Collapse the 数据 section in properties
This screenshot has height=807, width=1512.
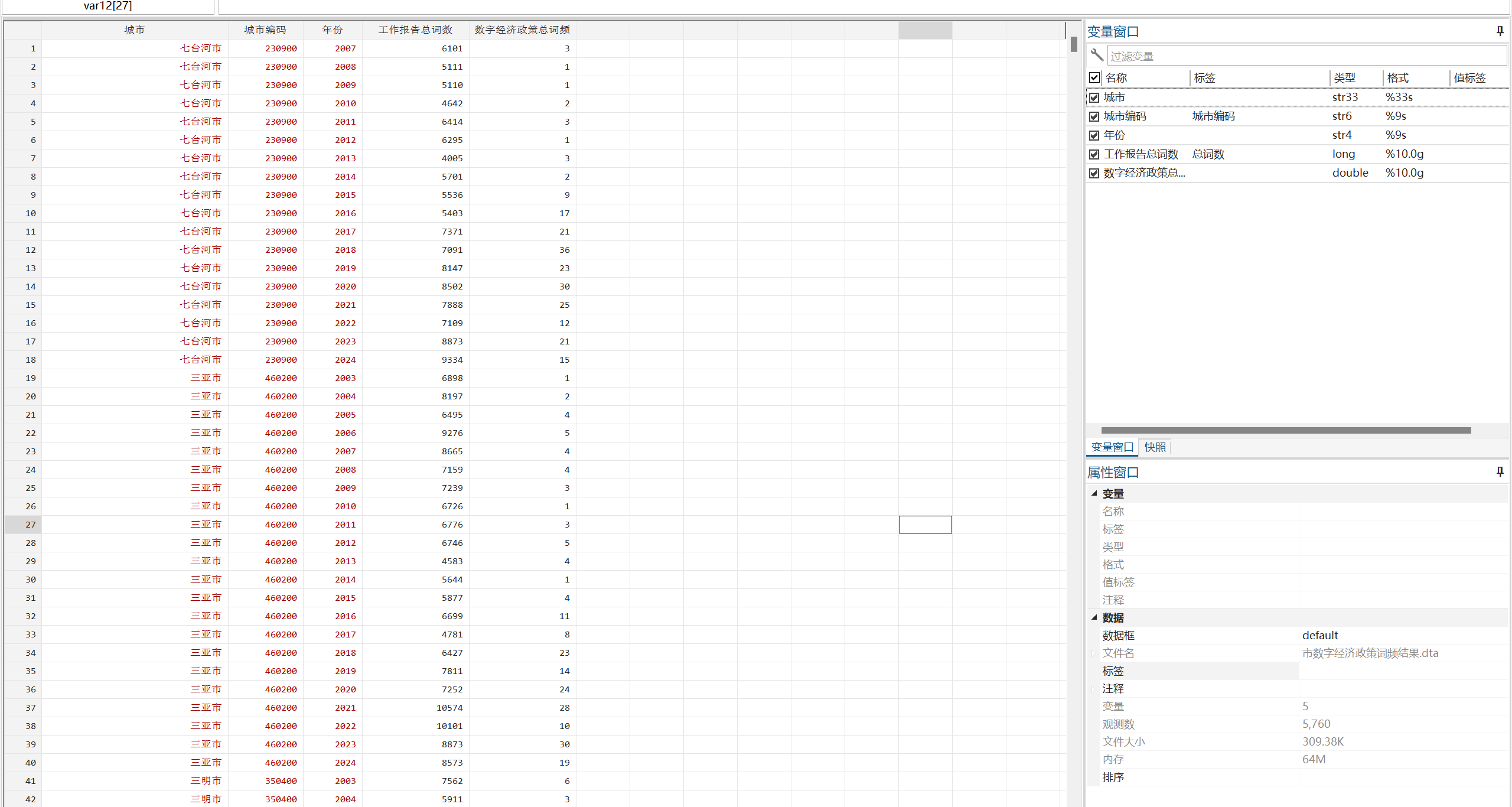click(x=1094, y=617)
